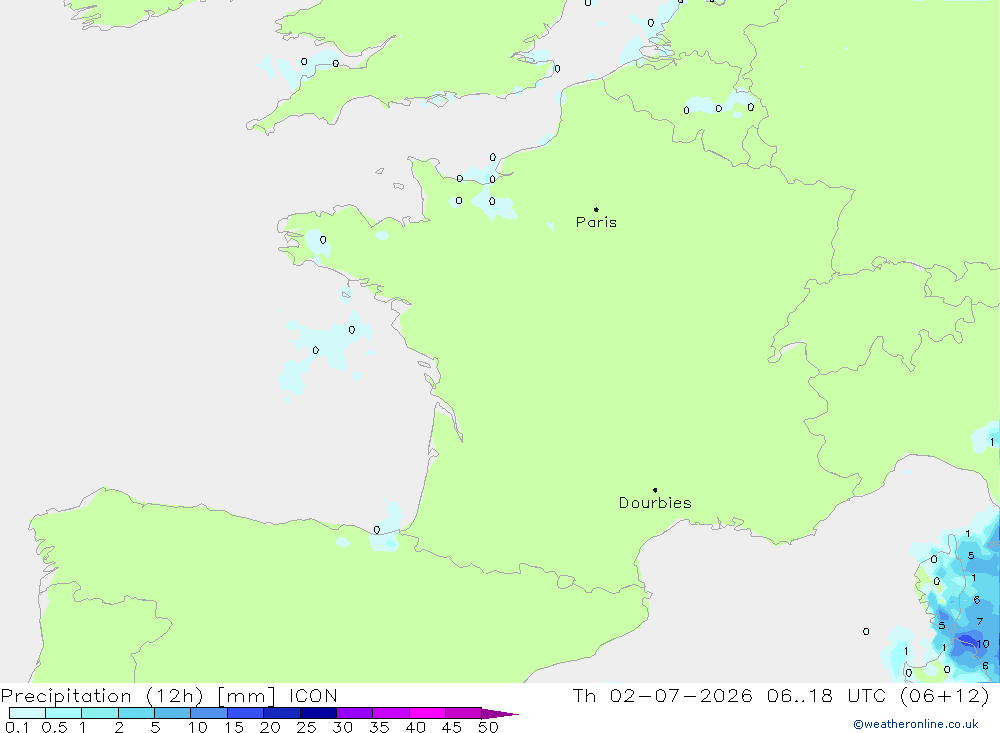The height and width of the screenshot is (733, 1000).
Task: Pick the 15–20 mm legend swatch
Action: click(246, 713)
